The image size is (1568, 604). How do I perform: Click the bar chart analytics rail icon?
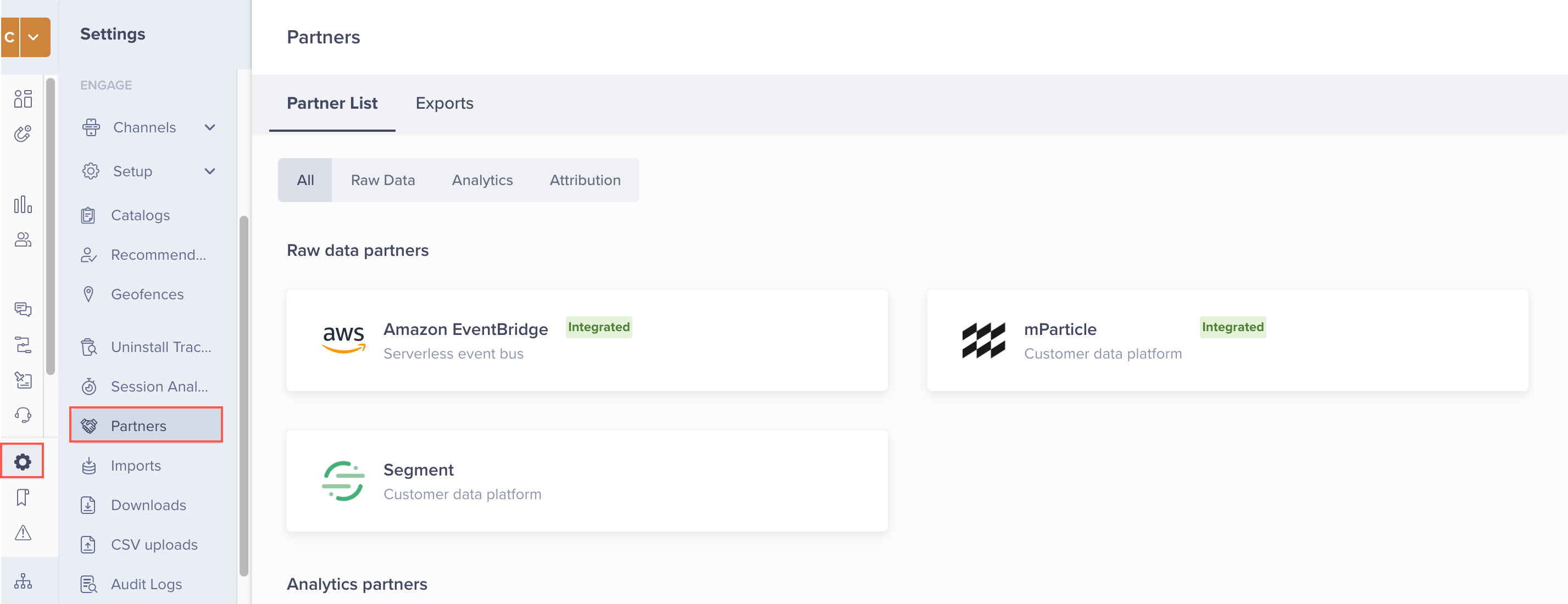[23, 204]
